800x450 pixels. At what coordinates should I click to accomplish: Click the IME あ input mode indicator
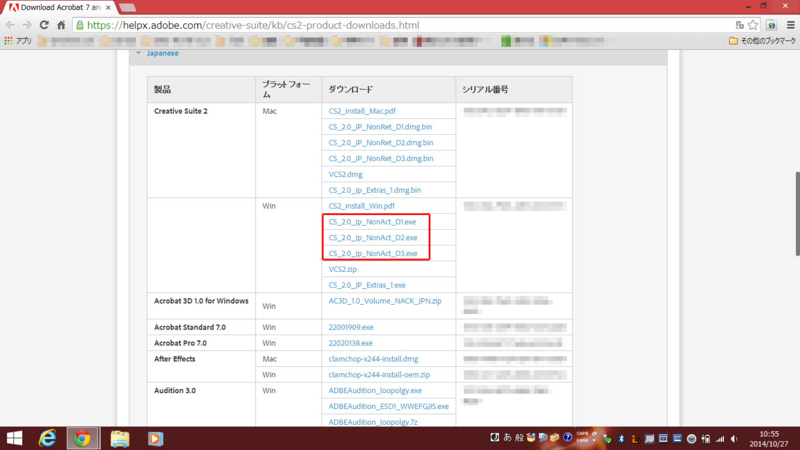point(507,437)
